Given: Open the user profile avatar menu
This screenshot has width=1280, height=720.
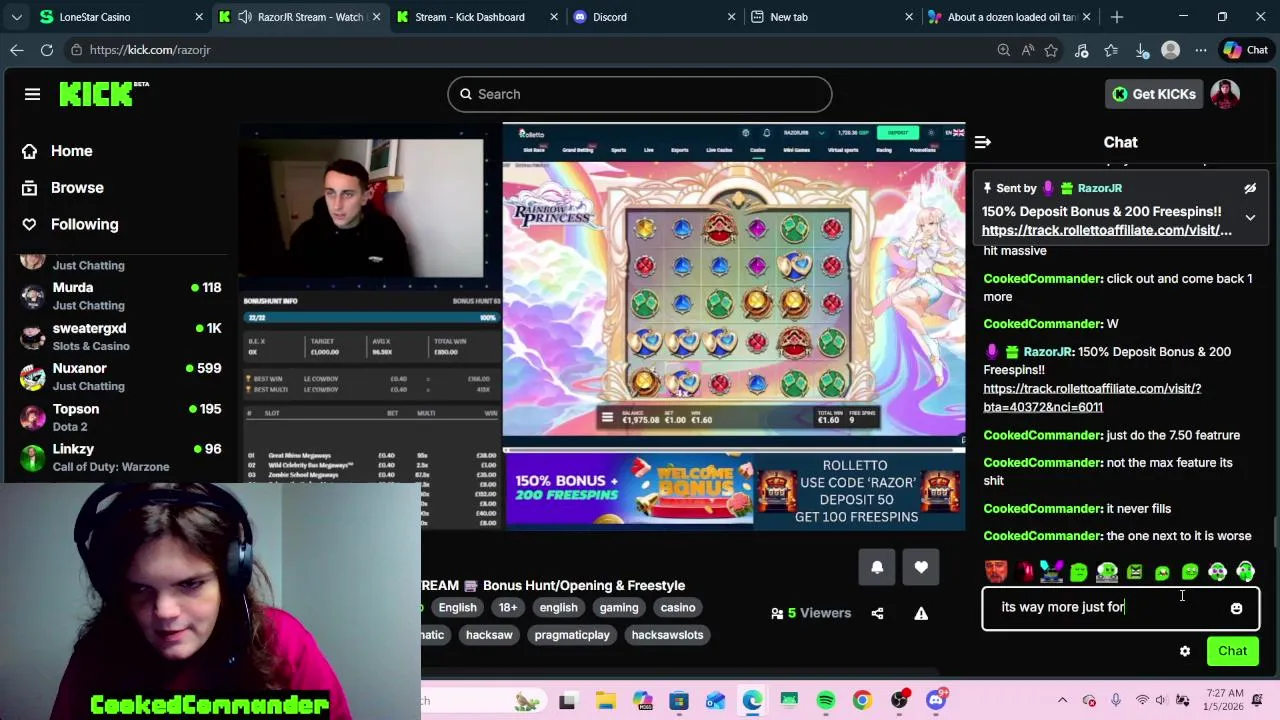Looking at the screenshot, I should [x=1225, y=94].
